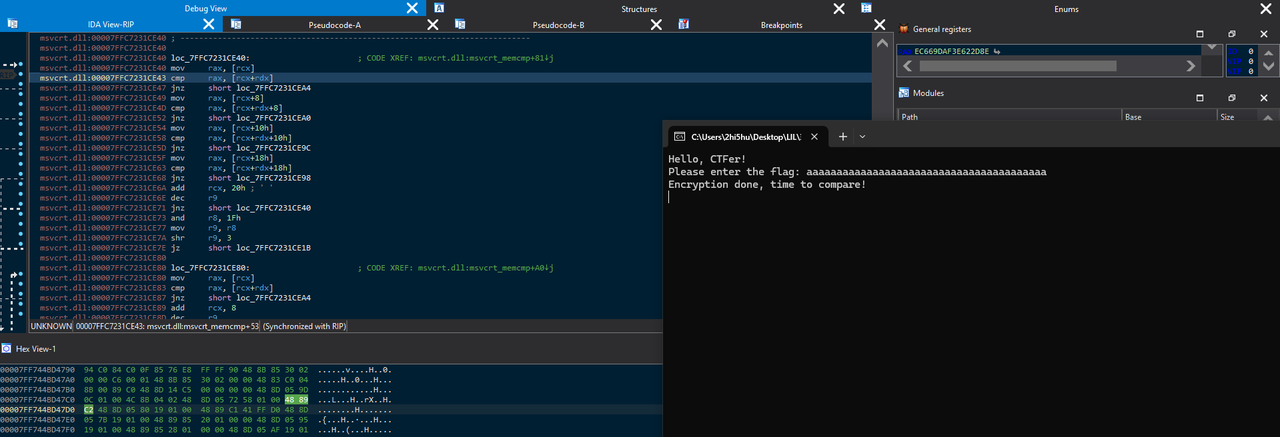1280x437 pixels.
Task: Click the General registers panel icon
Action: (905, 29)
